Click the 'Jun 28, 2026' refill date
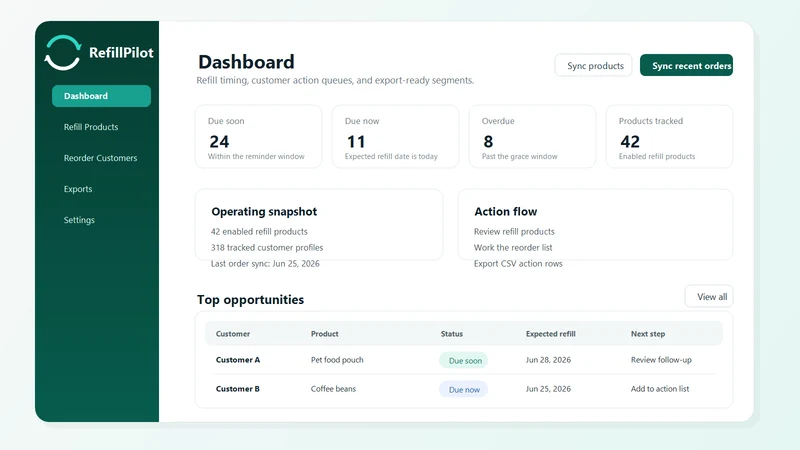 (x=548, y=360)
